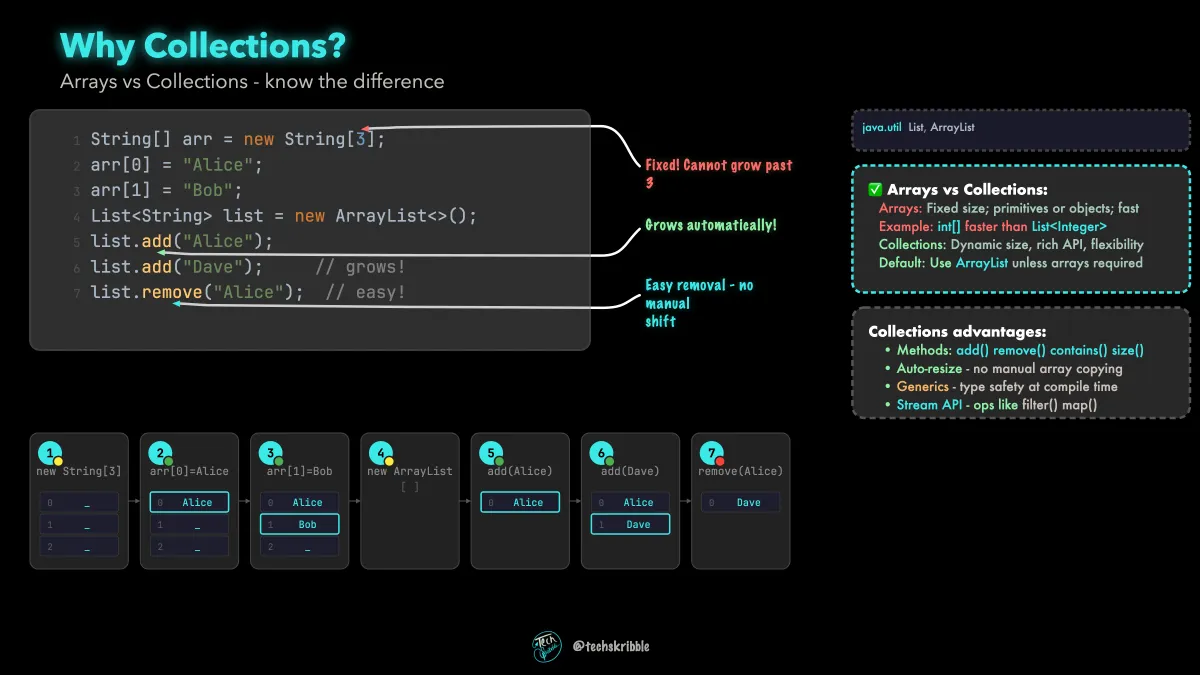Click the "Methods: add() remove() contains() size()" bullet
Screen dimensions: 1200x675
(x=1020, y=350)
